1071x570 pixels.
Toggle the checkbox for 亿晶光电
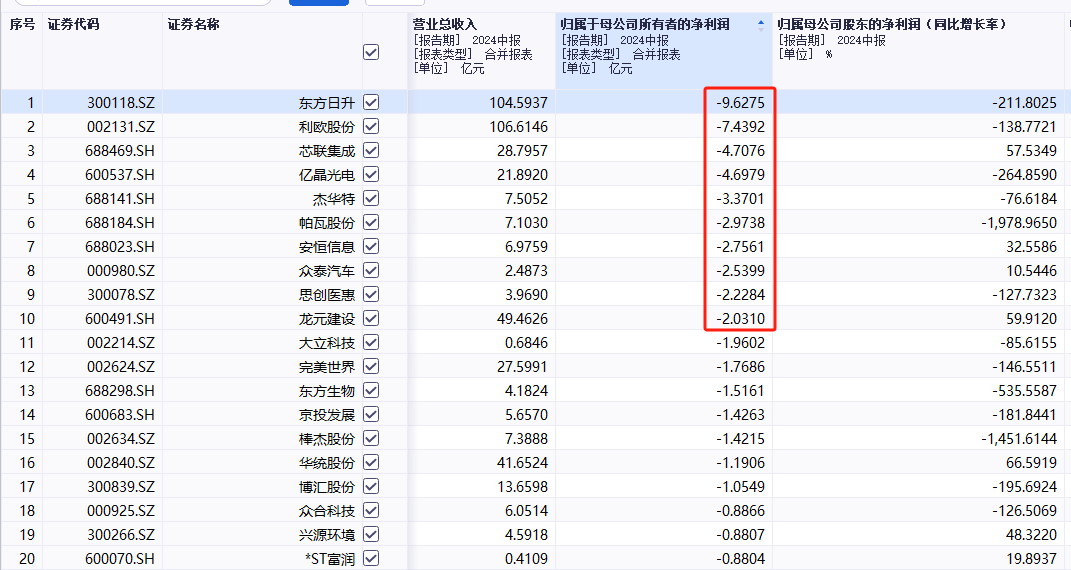371,174
